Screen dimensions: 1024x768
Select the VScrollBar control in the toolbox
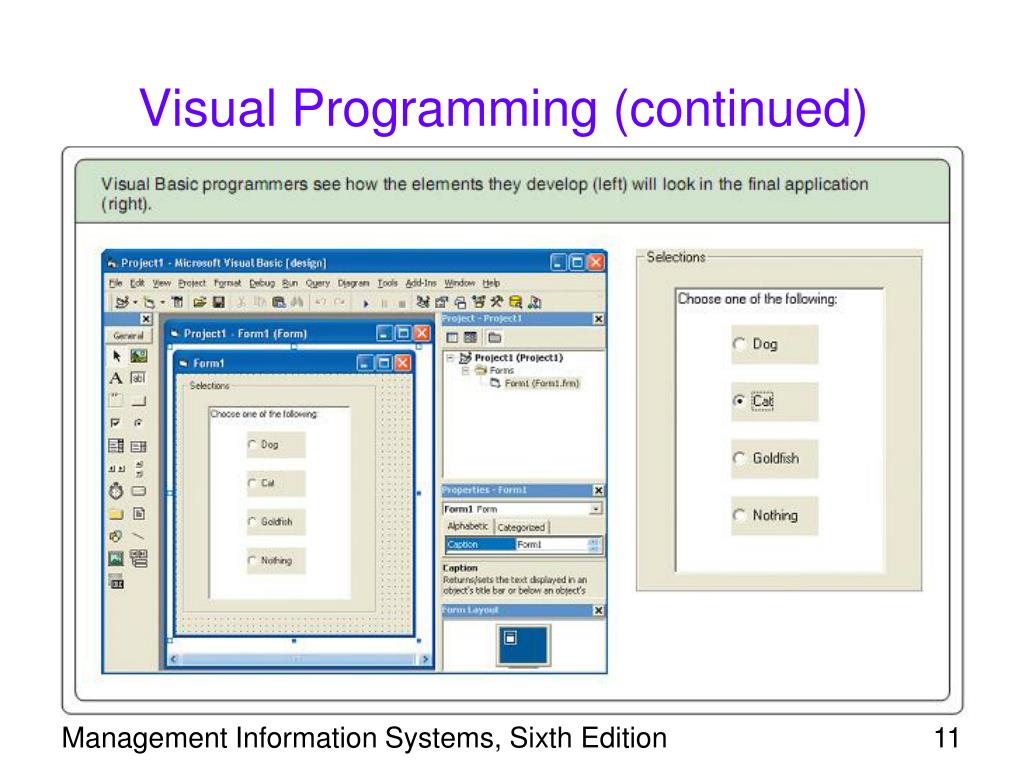138,468
